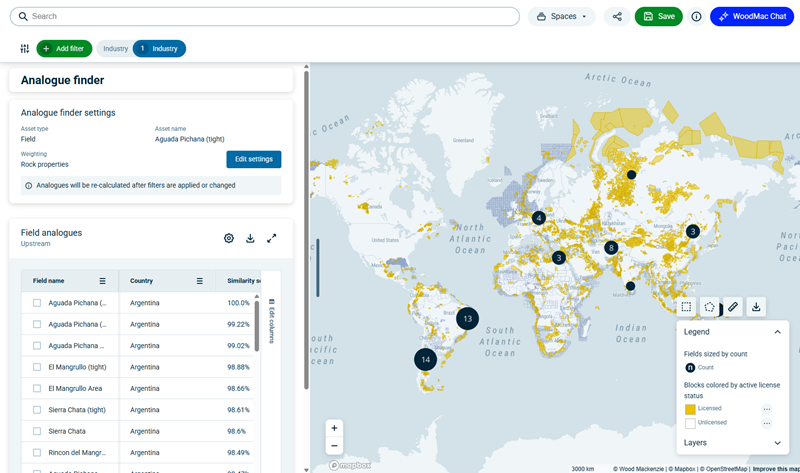Click the yellow Licensed color swatch
800x473 pixels.
click(690, 409)
